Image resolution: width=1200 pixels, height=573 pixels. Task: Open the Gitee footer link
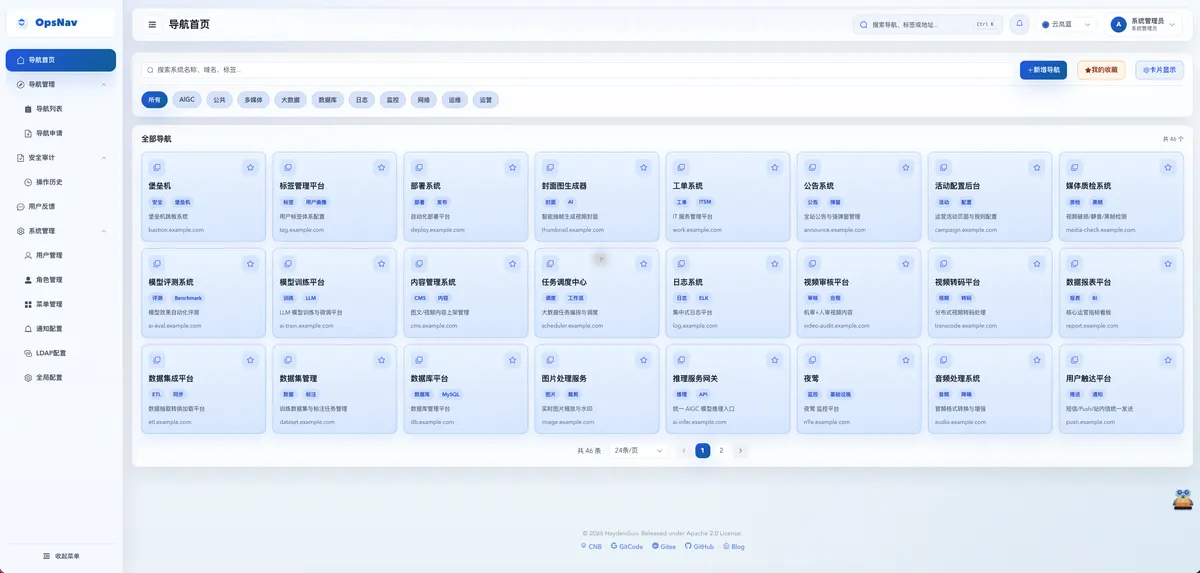[x=664, y=547]
